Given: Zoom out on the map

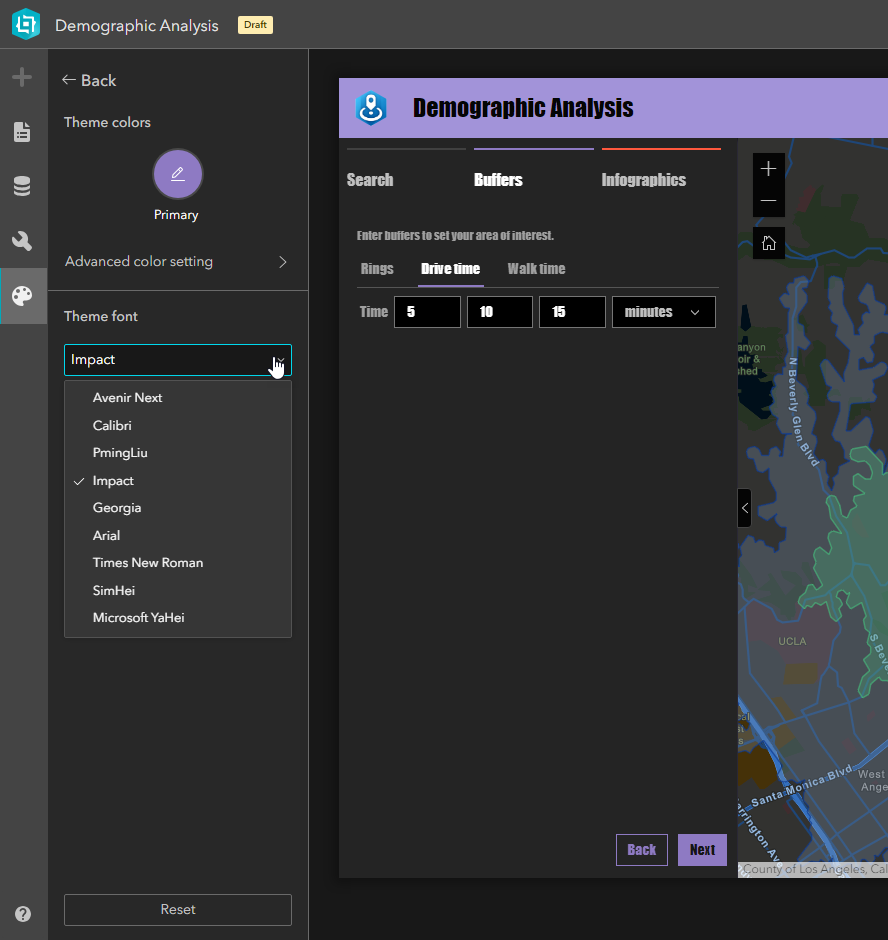Looking at the screenshot, I should click(768, 201).
